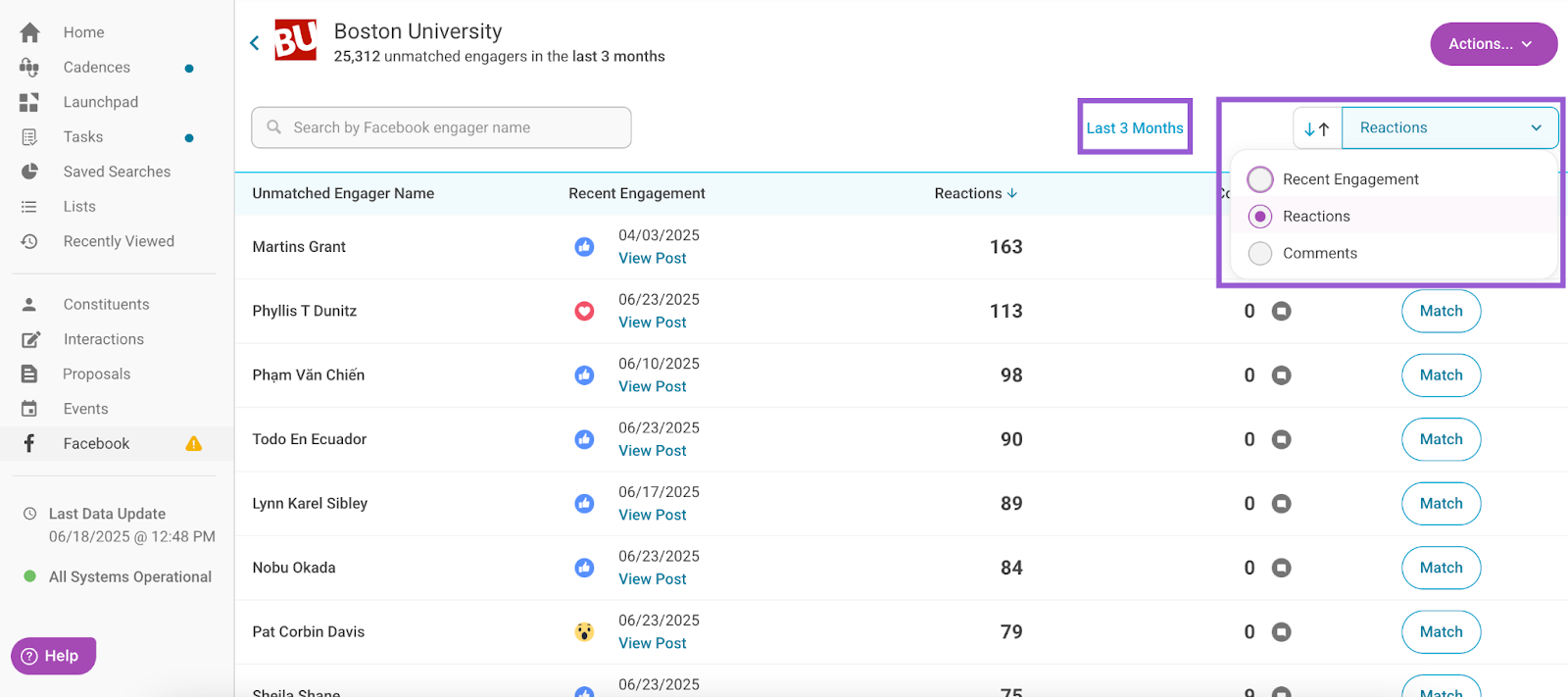Open the Interactions edit icon
Viewport: 1568px width, 697px height.
click(x=30, y=339)
